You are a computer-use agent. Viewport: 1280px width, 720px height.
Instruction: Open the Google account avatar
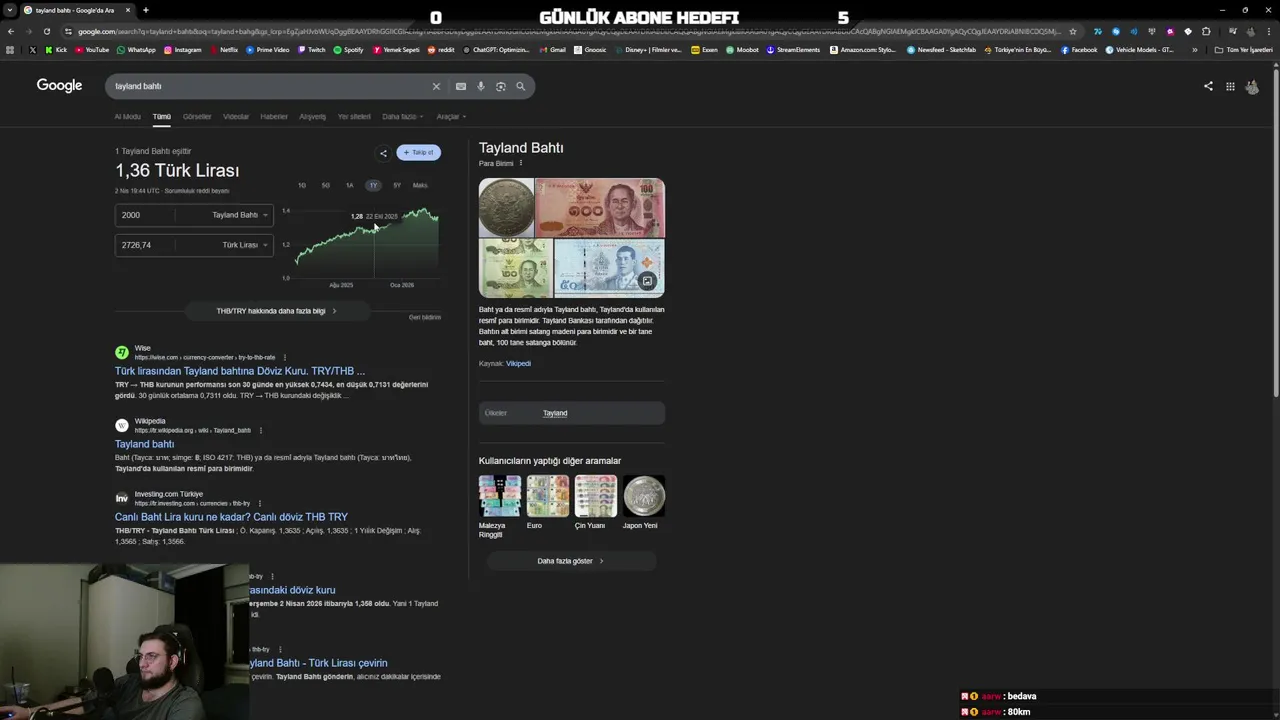point(1252,86)
